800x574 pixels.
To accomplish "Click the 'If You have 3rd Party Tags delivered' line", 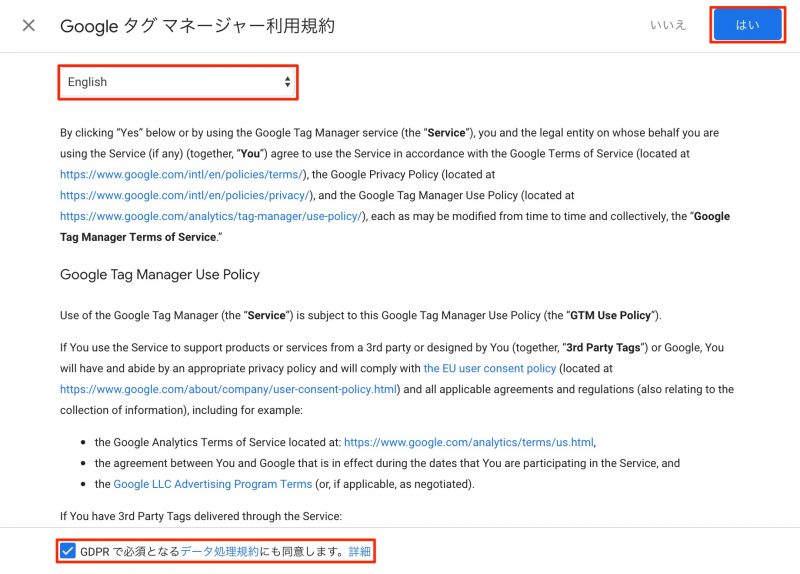I will [202, 516].
